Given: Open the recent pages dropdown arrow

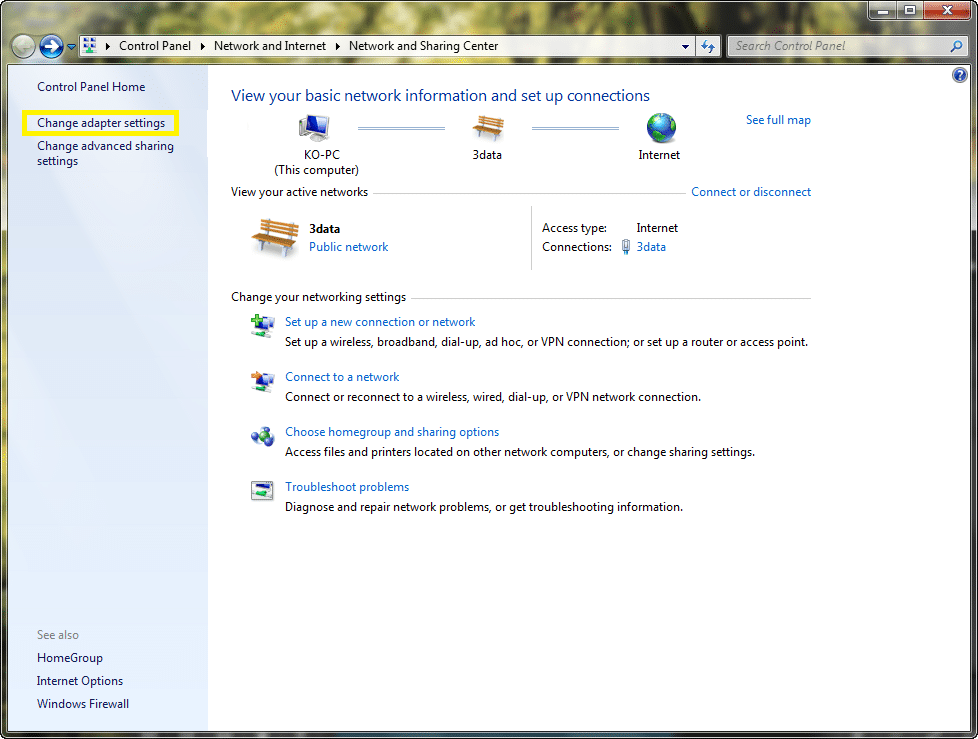Looking at the screenshot, I should [x=71, y=47].
